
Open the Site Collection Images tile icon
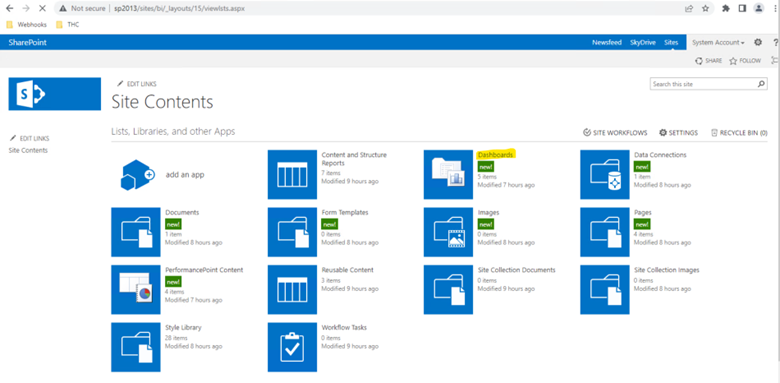(x=604, y=289)
